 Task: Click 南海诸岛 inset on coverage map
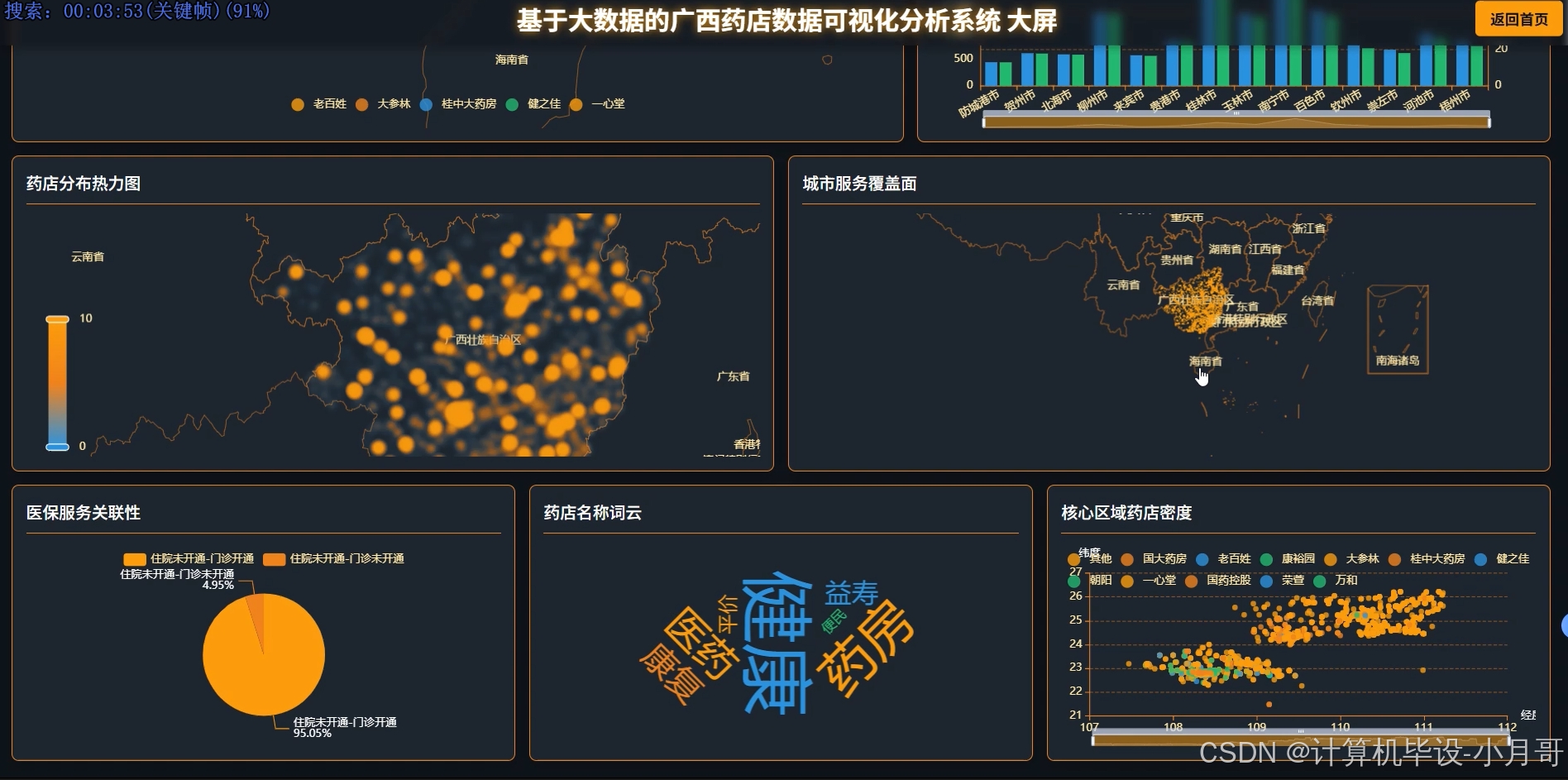(x=1398, y=329)
